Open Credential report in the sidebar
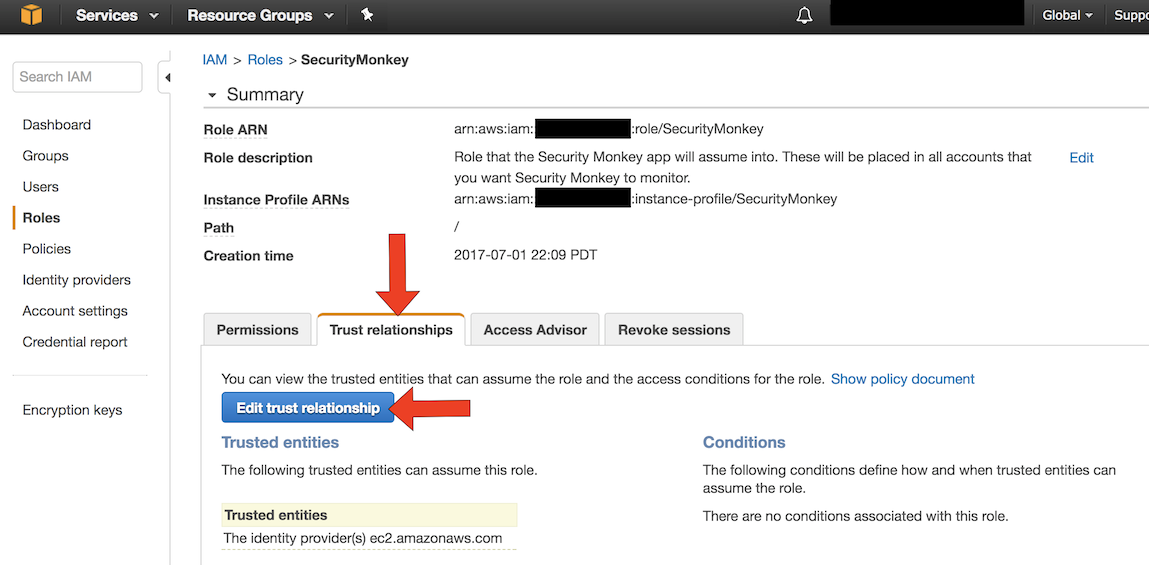 (75, 342)
